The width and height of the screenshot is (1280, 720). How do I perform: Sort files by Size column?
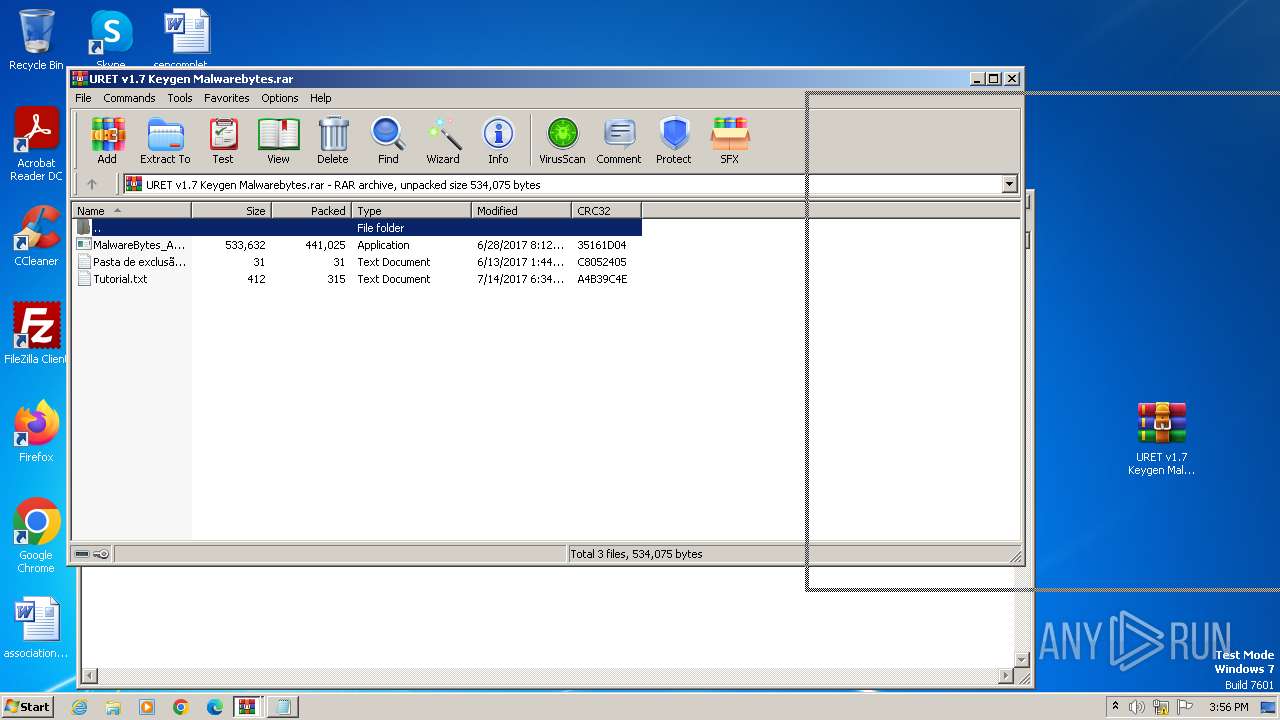[x=231, y=210]
